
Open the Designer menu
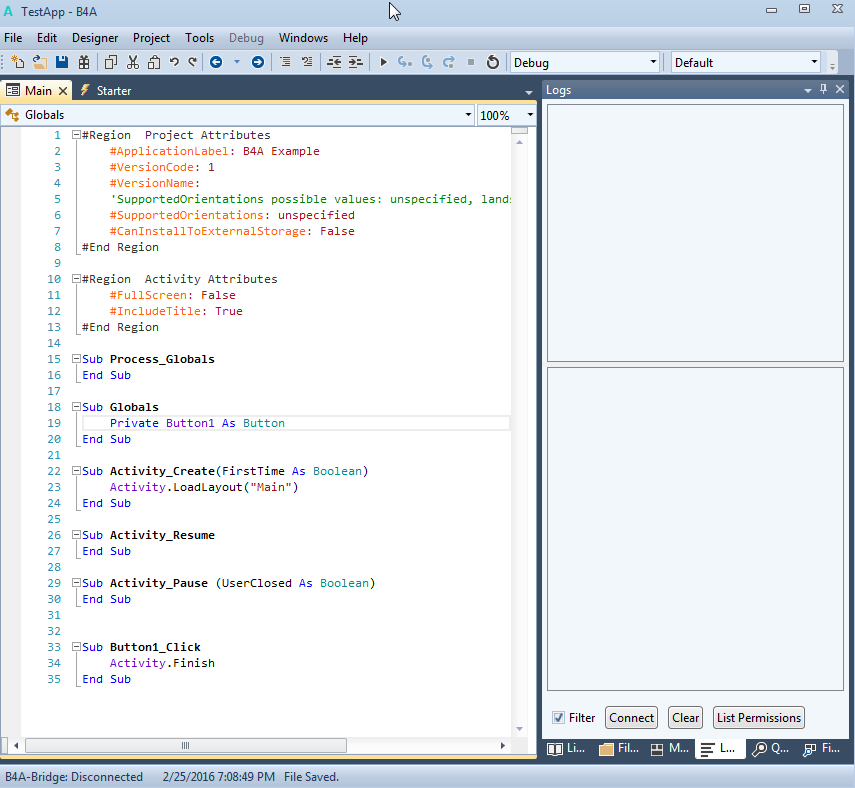pyautogui.click(x=95, y=38)
